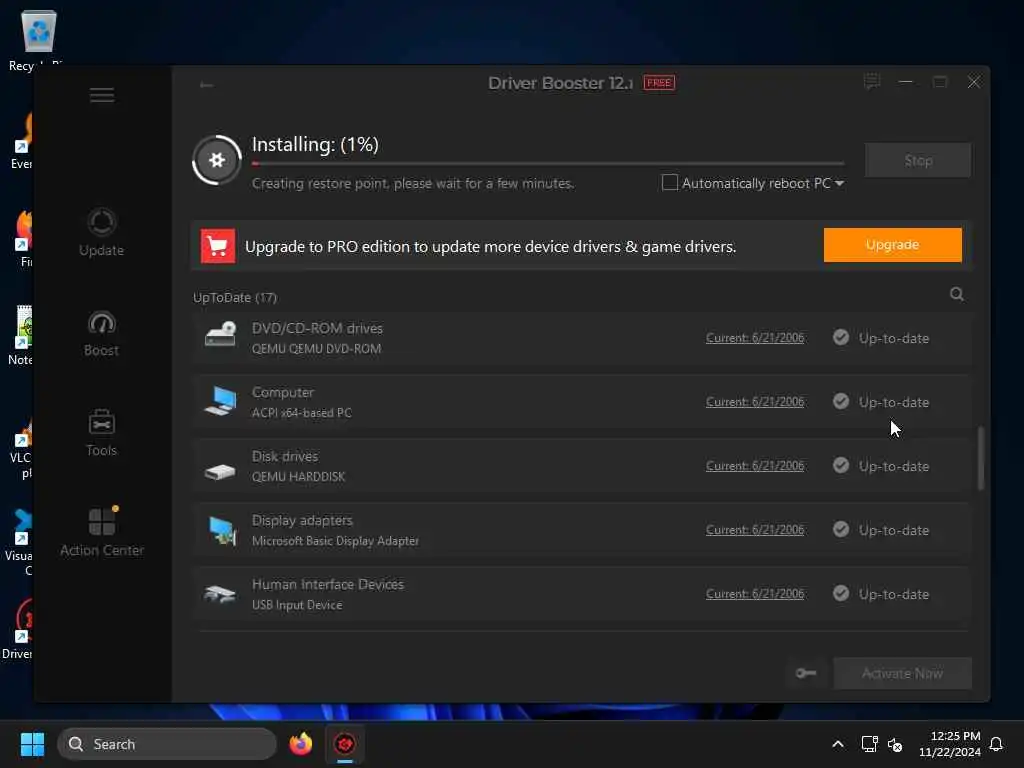Click check mark for Computer row
1024x768 pixels.
[x=840, y=401]
